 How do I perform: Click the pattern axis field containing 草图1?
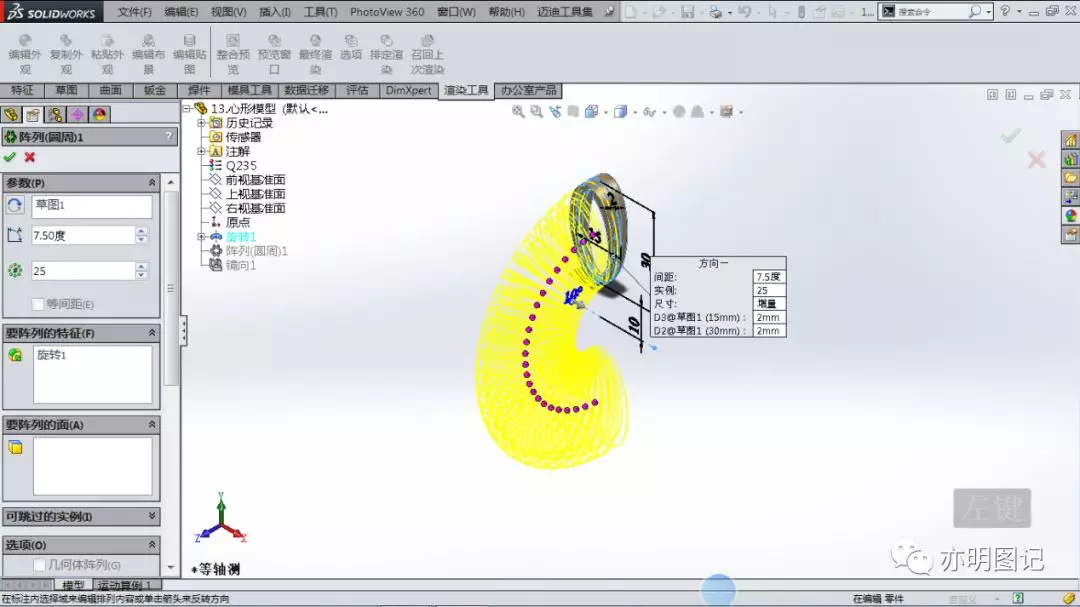92,205
